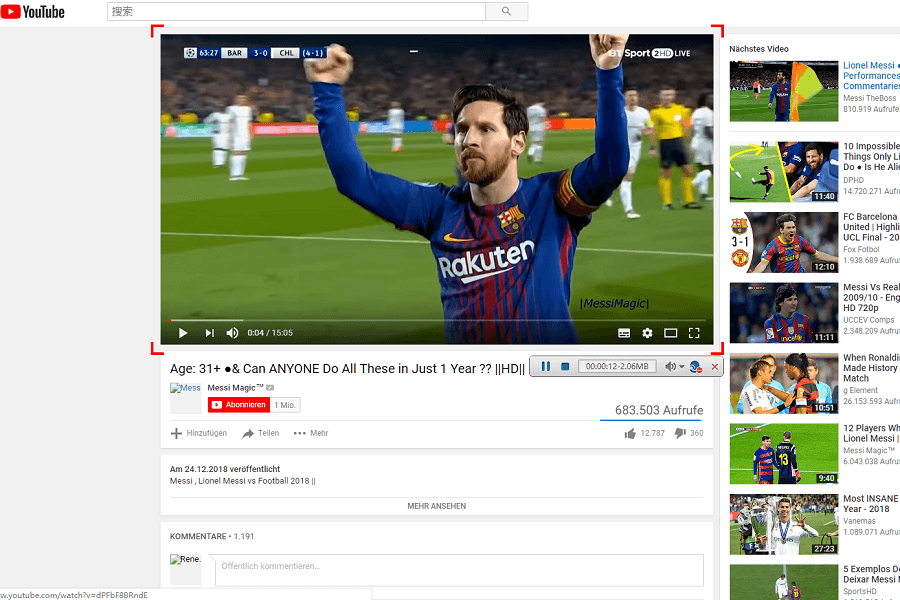This screenshot has height=600, width=900.
Task: Open the player settings gear
Action: pos(647,333)
